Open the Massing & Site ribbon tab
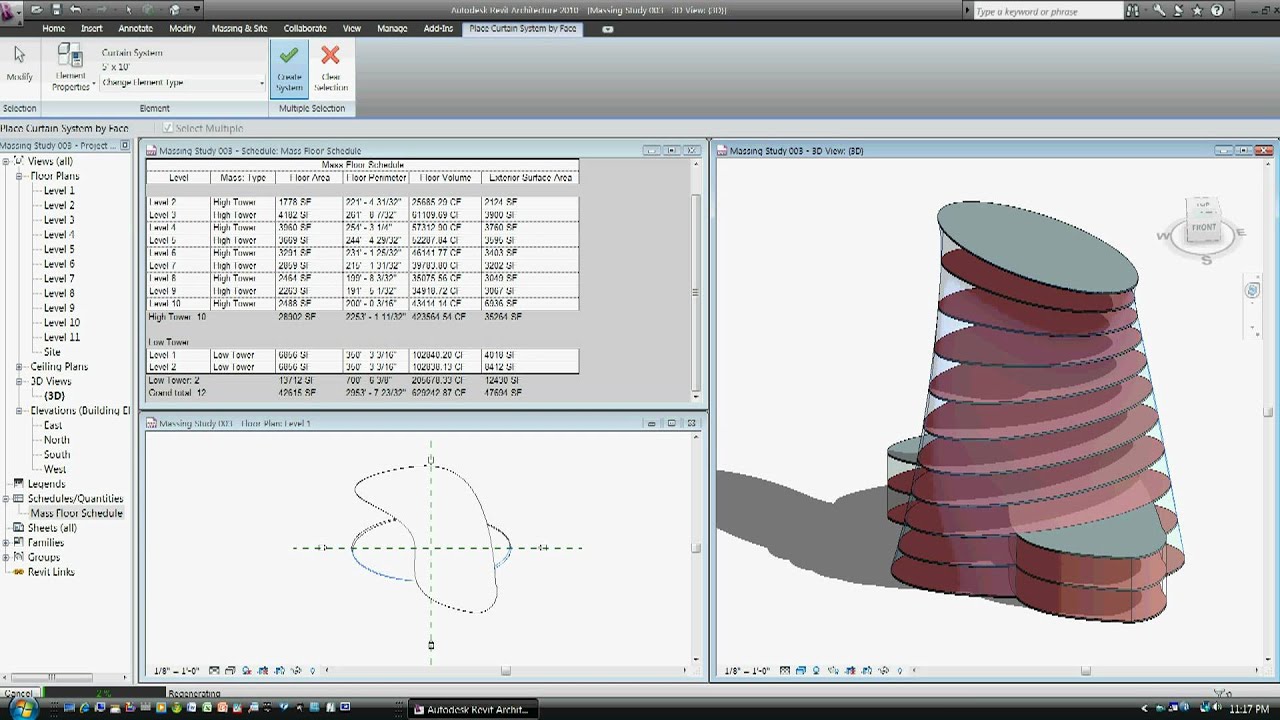Viewport: 1280px width, 720px height. (x=240, y=29)
